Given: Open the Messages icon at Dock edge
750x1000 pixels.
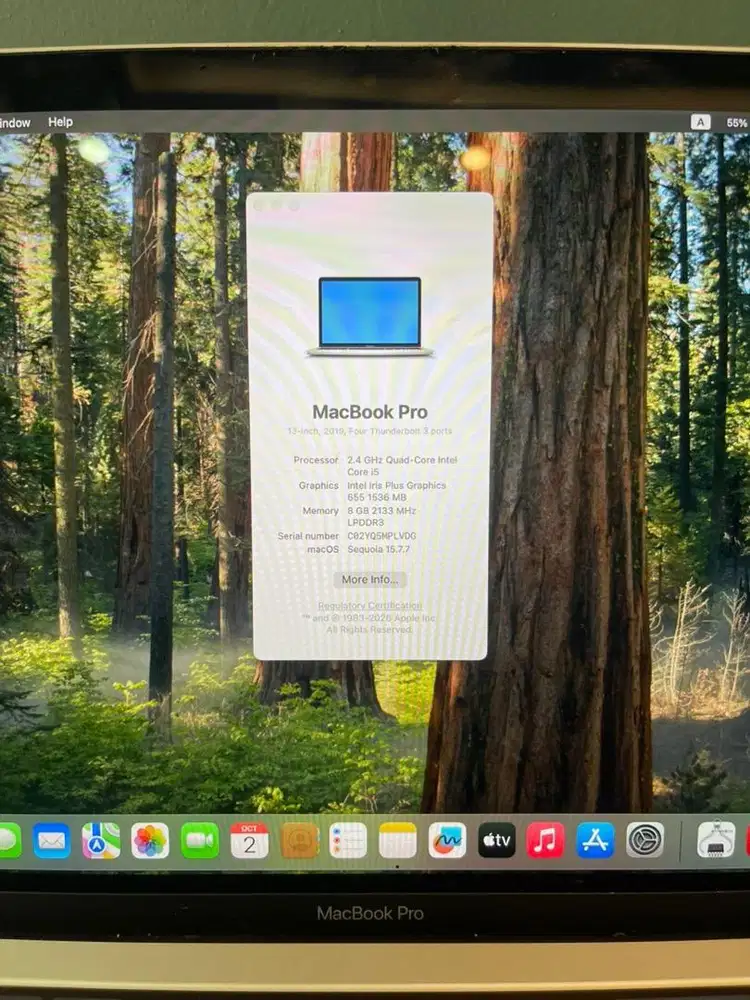Looking at the screenshot, I should (10, 840).
